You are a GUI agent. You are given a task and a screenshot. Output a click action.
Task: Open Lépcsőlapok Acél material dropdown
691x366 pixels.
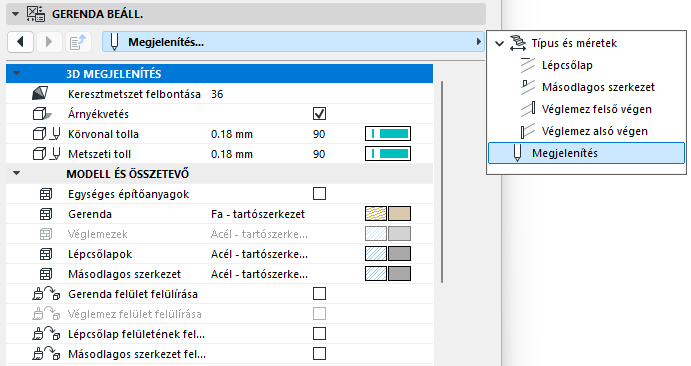click(259, 254)
